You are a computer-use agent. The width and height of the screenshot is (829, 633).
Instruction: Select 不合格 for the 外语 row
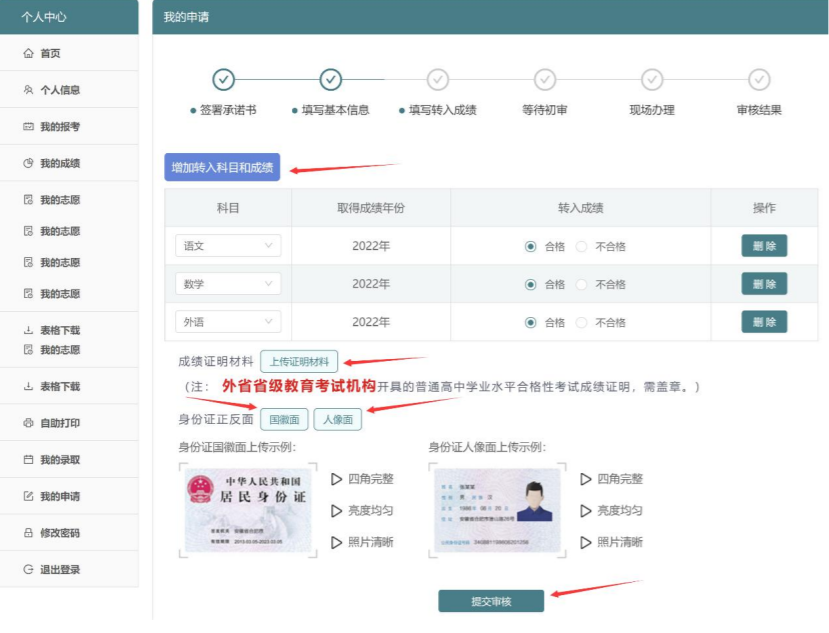[x=582, y=322]
